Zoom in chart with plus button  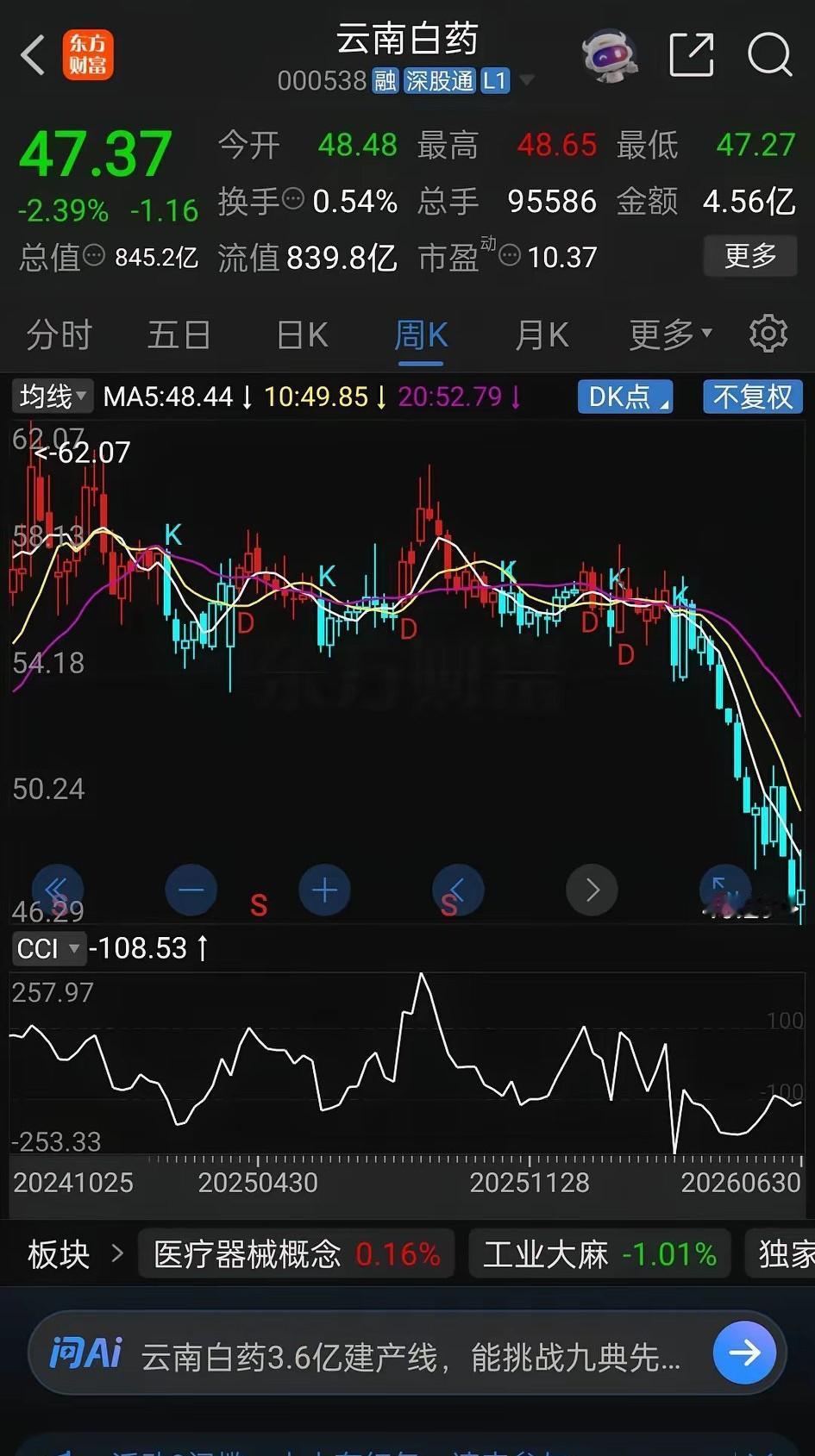tap(324, 890)
